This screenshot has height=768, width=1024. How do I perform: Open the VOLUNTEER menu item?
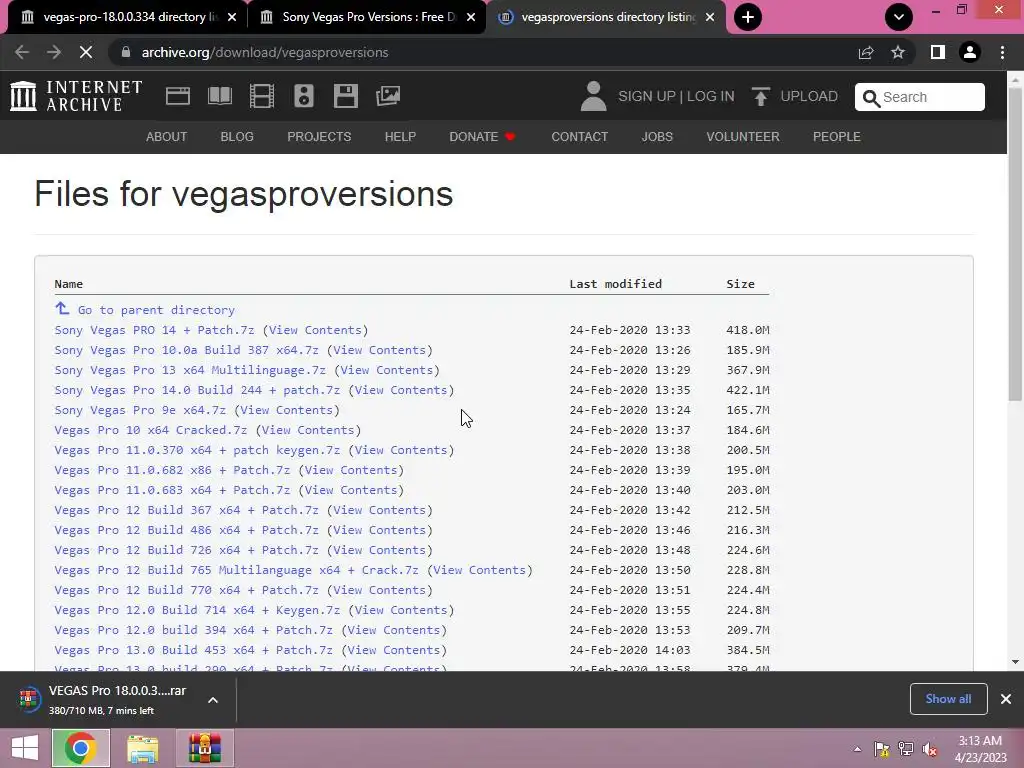click(743, 136)
